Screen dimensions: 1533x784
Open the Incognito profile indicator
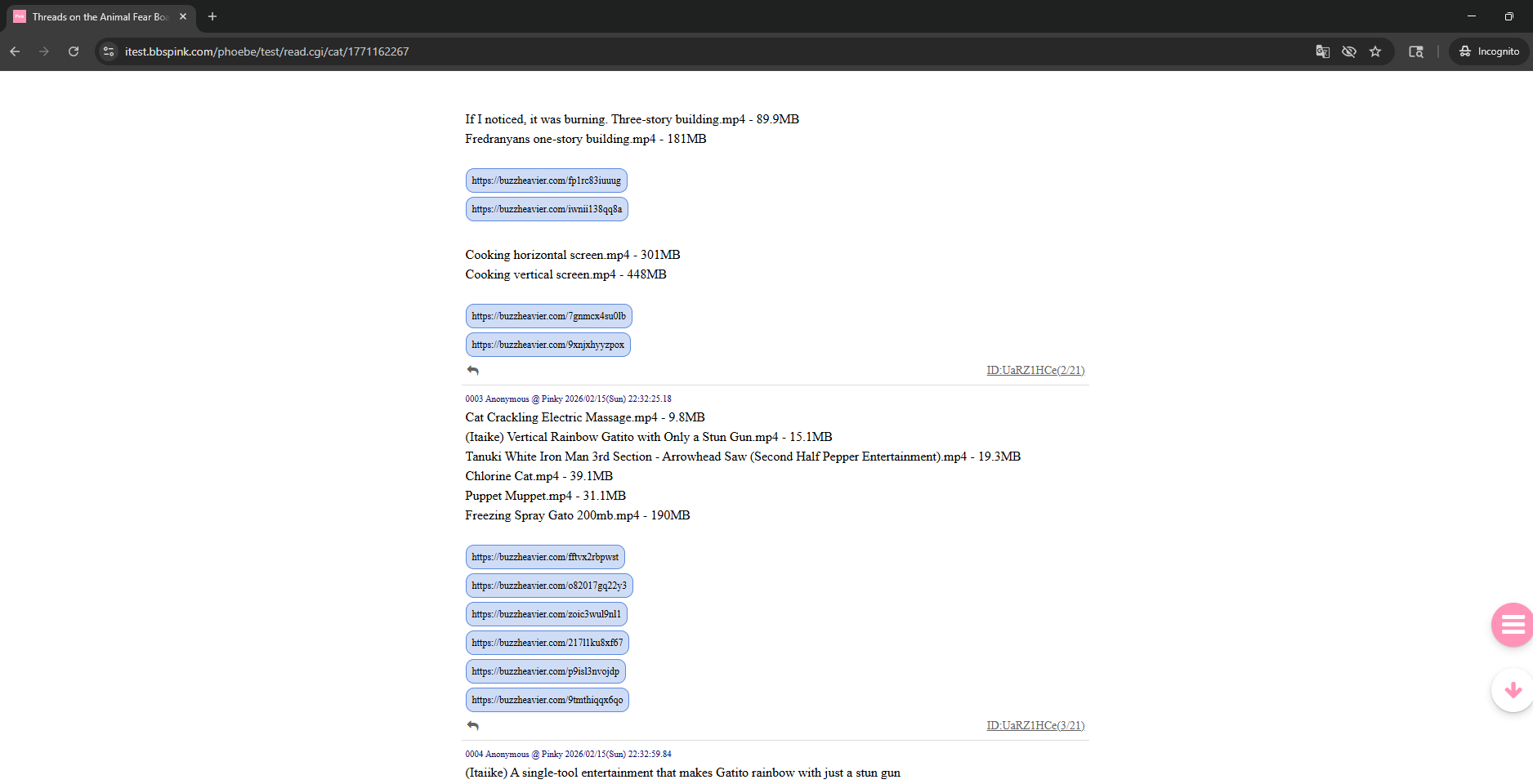[1490, 51]
